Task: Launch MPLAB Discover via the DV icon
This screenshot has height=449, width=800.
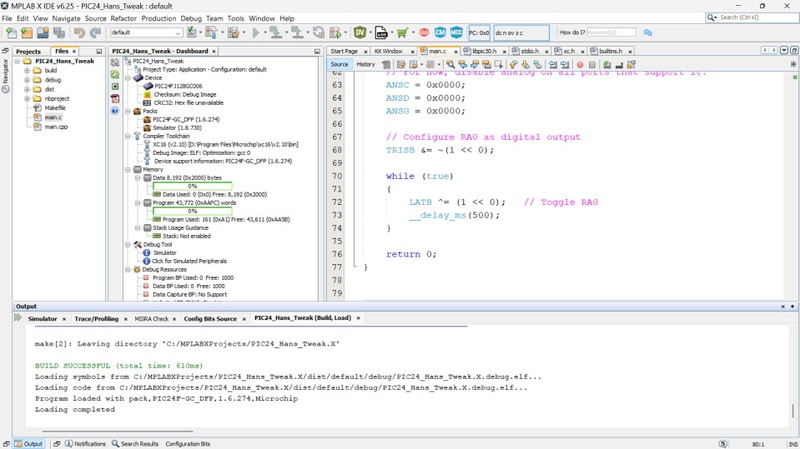Action: click(360, 33)
